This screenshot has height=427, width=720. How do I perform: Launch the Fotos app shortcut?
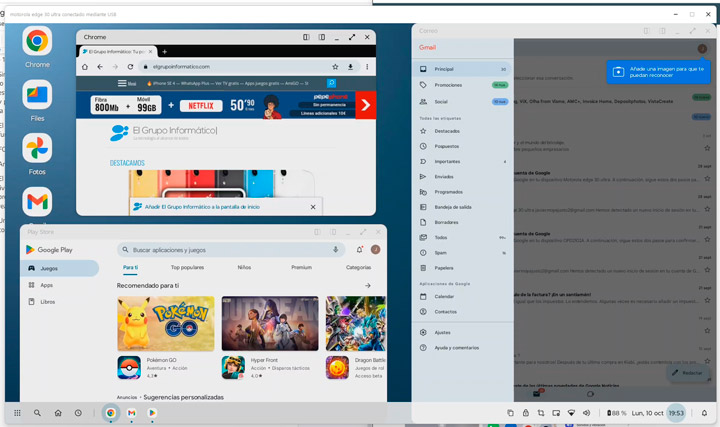tap(37, 148)
